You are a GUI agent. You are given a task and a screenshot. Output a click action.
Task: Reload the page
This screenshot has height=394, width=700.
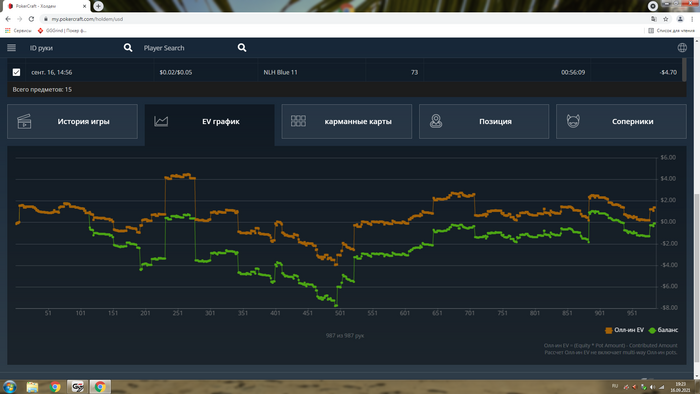(31, 19)
